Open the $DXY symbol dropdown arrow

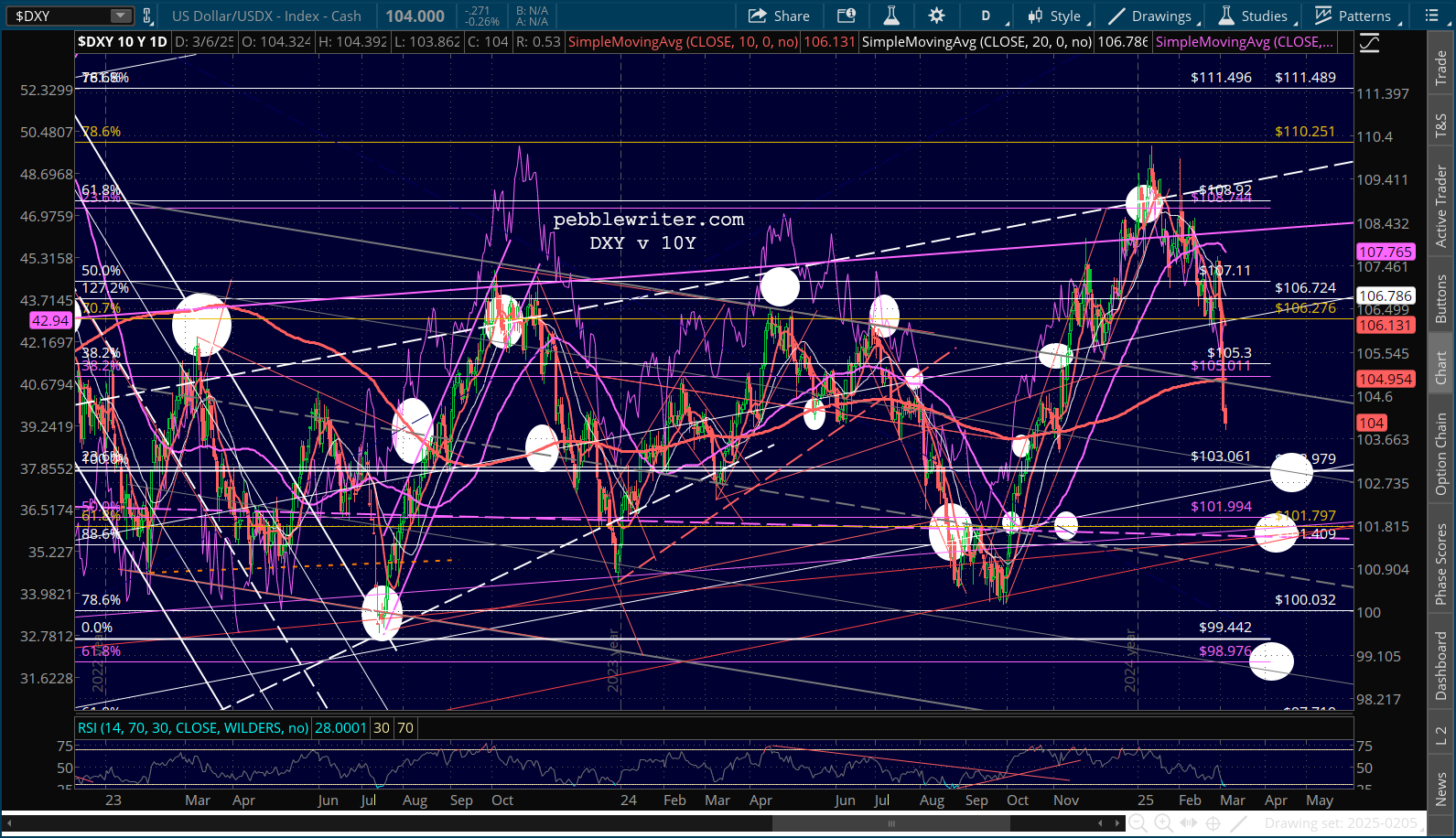121,16
